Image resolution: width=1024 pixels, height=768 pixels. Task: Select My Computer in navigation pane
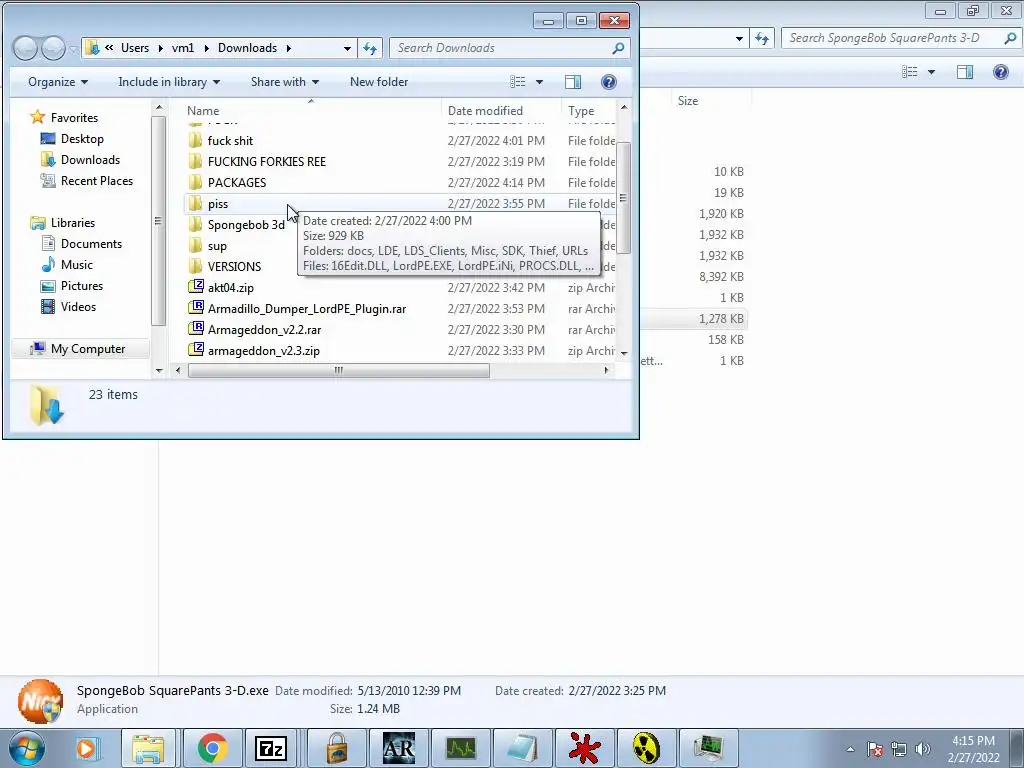click(x=88, y=349)
